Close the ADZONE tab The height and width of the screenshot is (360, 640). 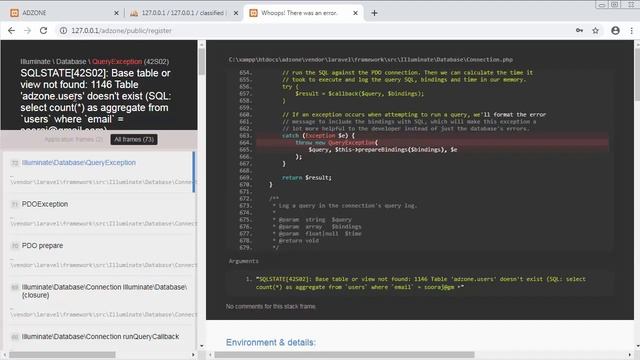tap(116, 13)
